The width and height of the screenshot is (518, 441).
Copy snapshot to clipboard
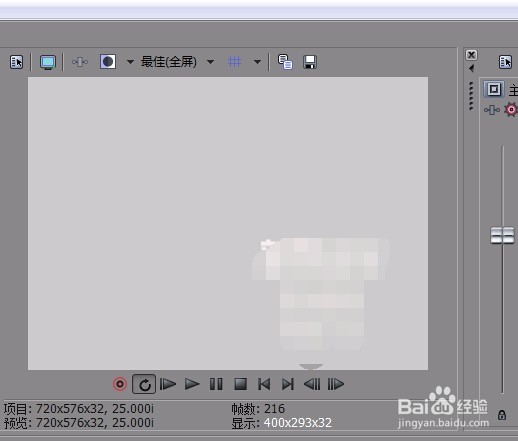tap(285, 62)
